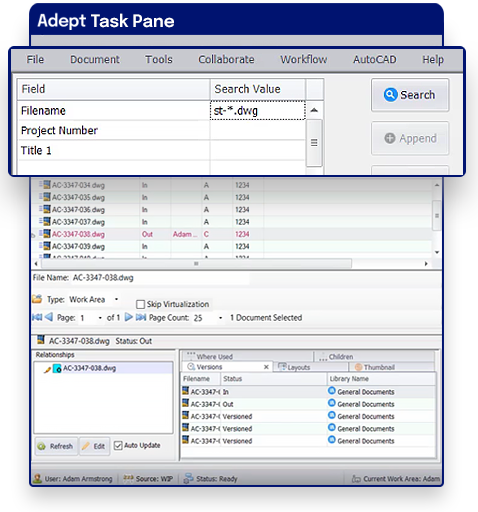Image resolution: width=478 pixels, height=512 pixels.
Task: Click the Title 1 search value cell
Action: [x=258, y=150]
